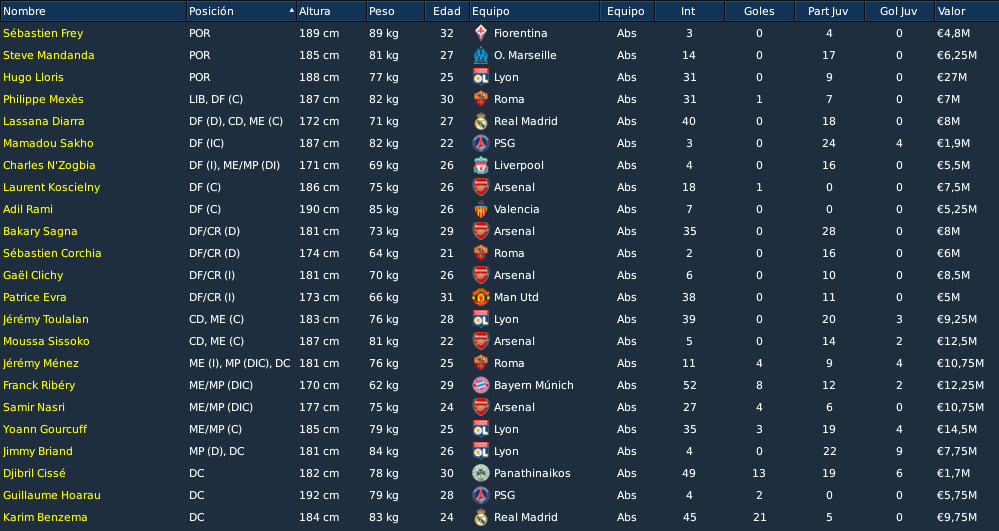This screenshot has width=999, height=531.
Task: Open Hugo Lloris player profile
Action: pyautogui.click(x=33, y=78)
